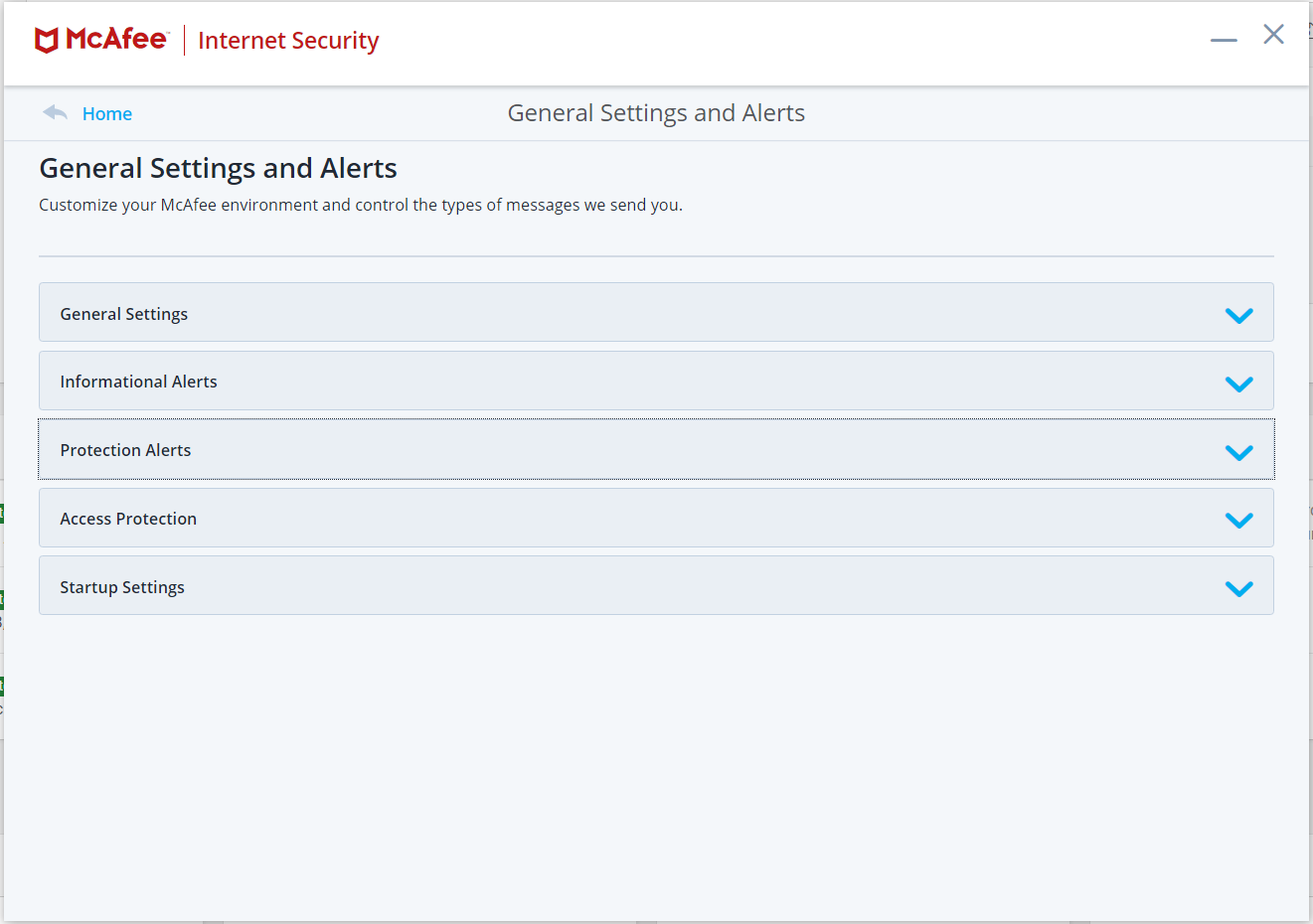Click the Internet Security product title
The height and width of the screenshot is (924, 1313).
[288, 41]
